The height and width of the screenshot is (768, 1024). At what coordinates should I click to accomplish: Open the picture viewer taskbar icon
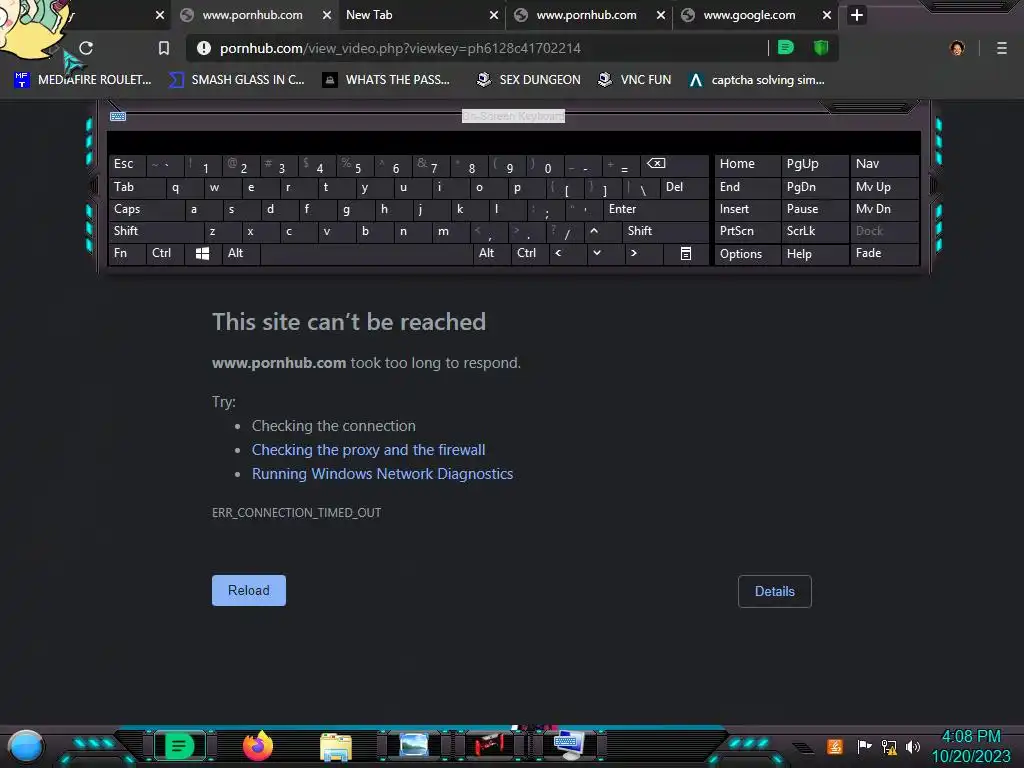point(414,744)
